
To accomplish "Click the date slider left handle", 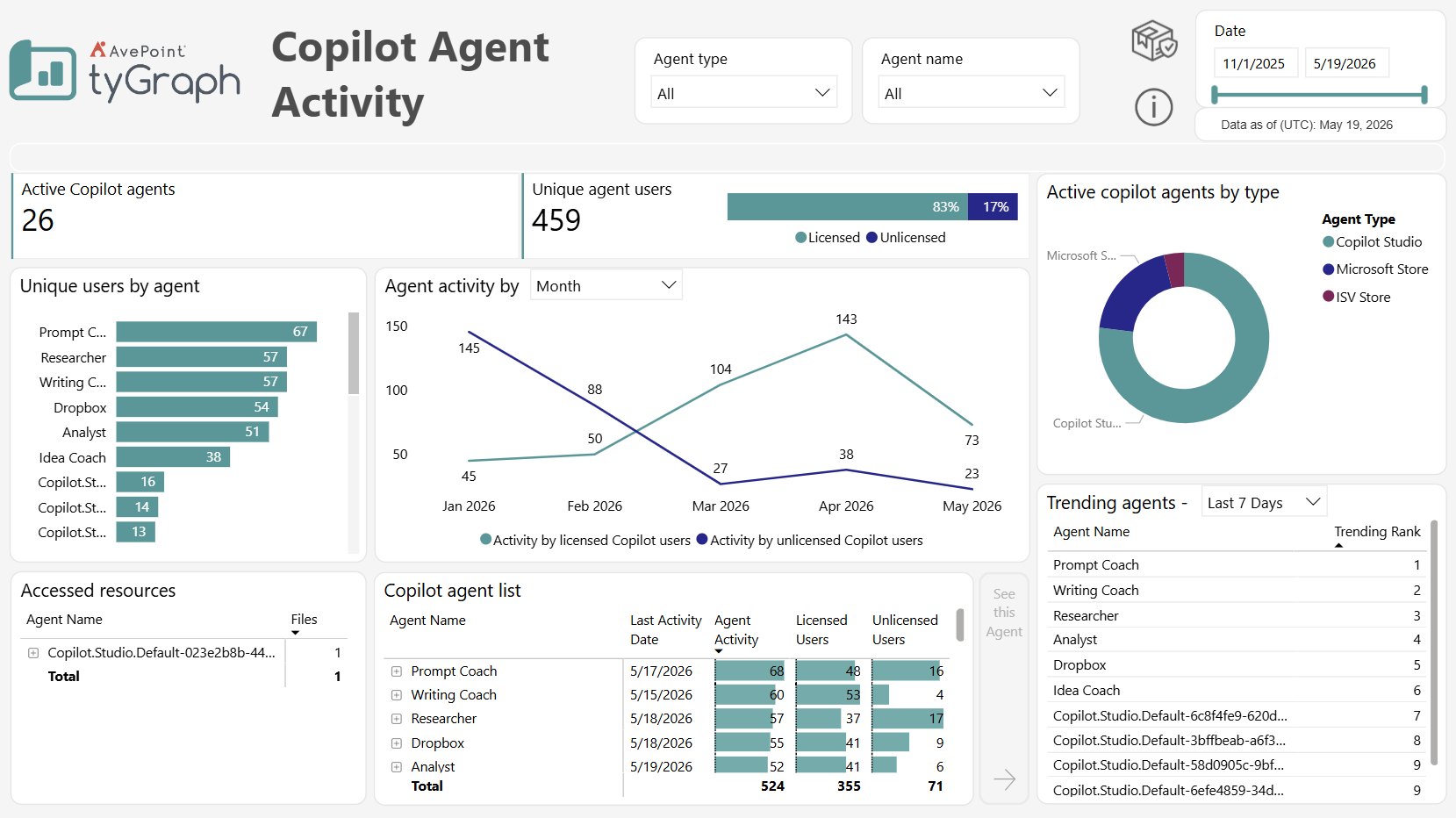I will [x=1215, y=95].
